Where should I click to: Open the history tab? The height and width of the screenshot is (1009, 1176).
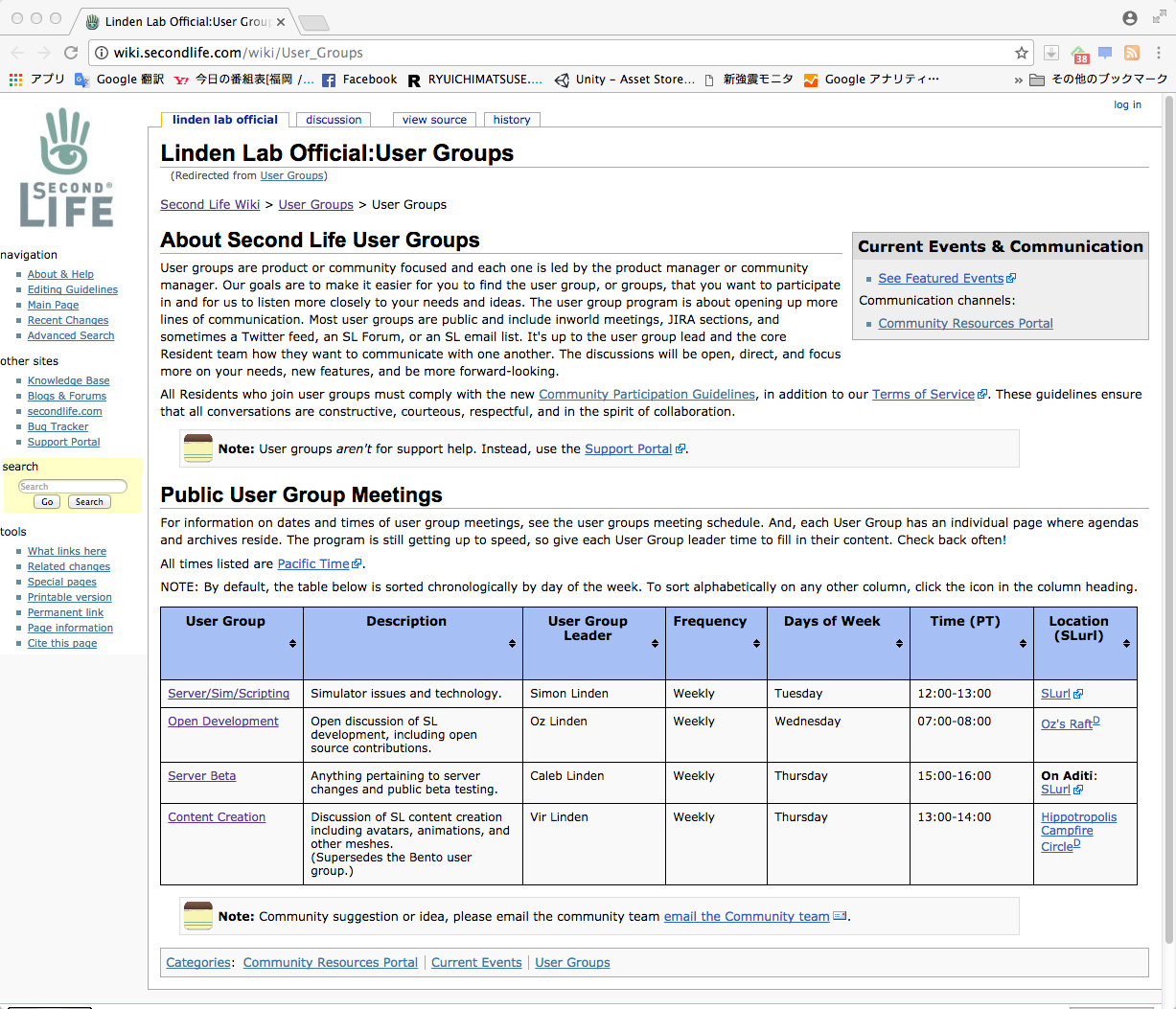(512, 120)
